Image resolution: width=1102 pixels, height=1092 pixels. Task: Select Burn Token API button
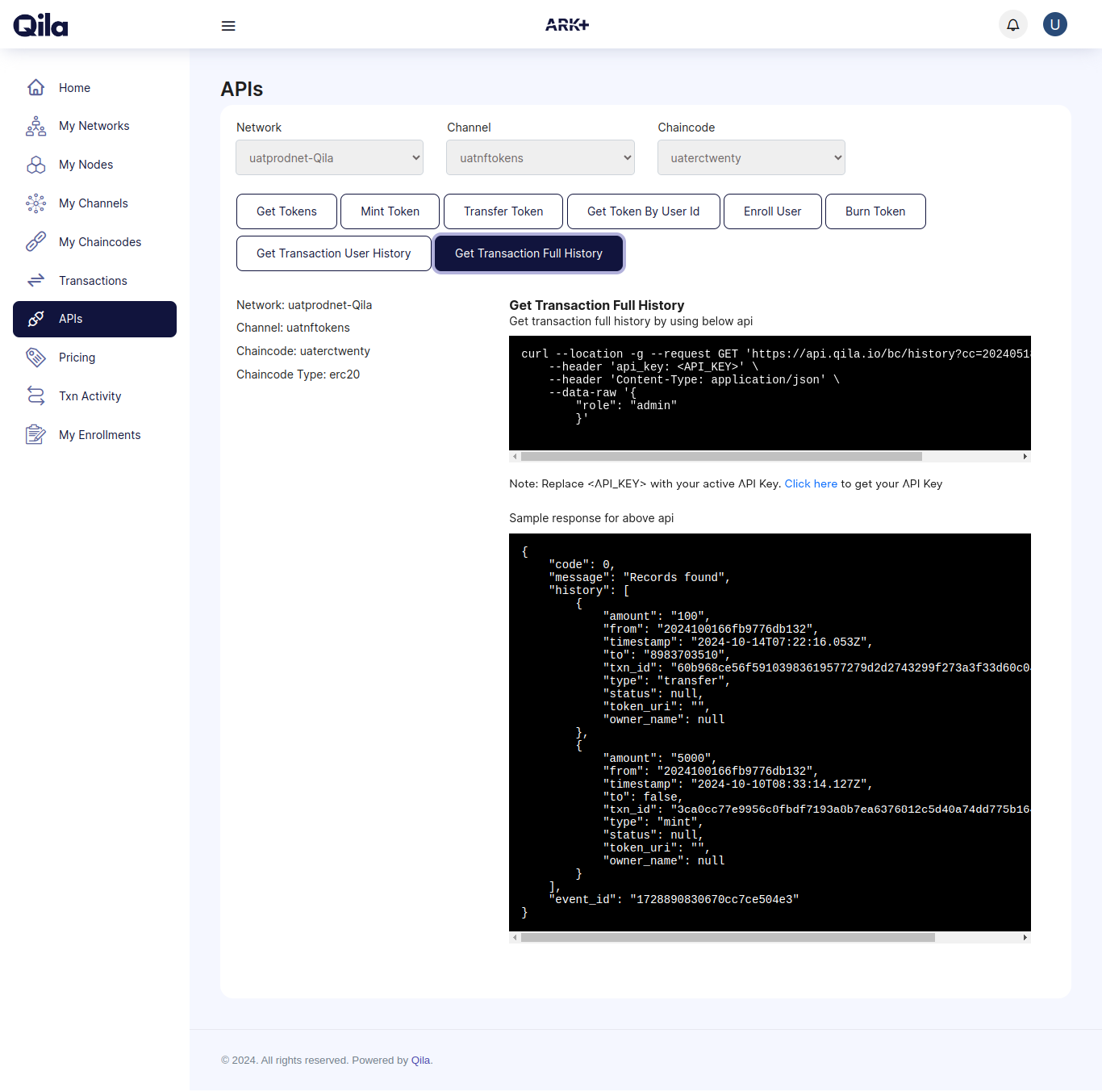(x=875, y=211)
